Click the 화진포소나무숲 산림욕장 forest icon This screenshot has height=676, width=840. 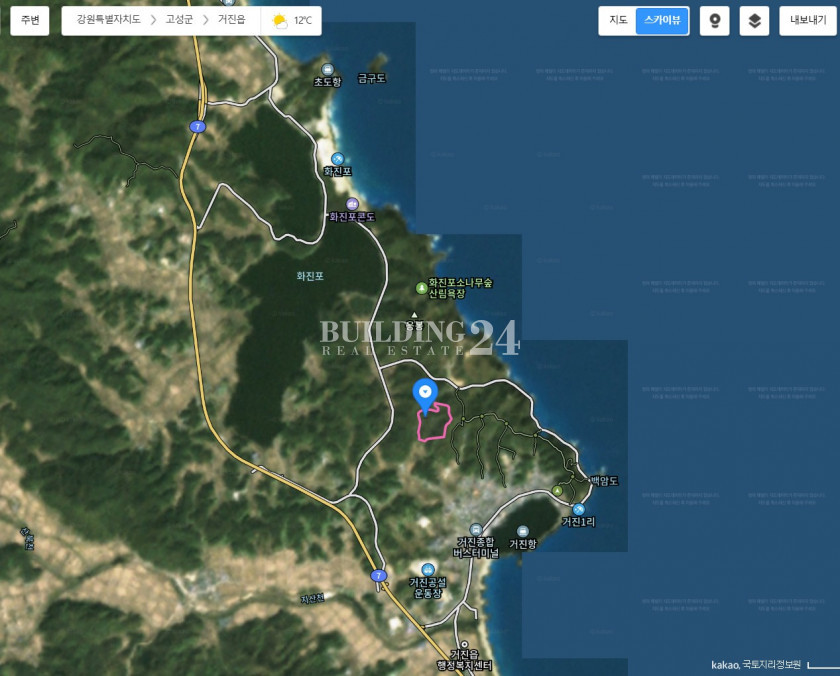tap(421, 289)
